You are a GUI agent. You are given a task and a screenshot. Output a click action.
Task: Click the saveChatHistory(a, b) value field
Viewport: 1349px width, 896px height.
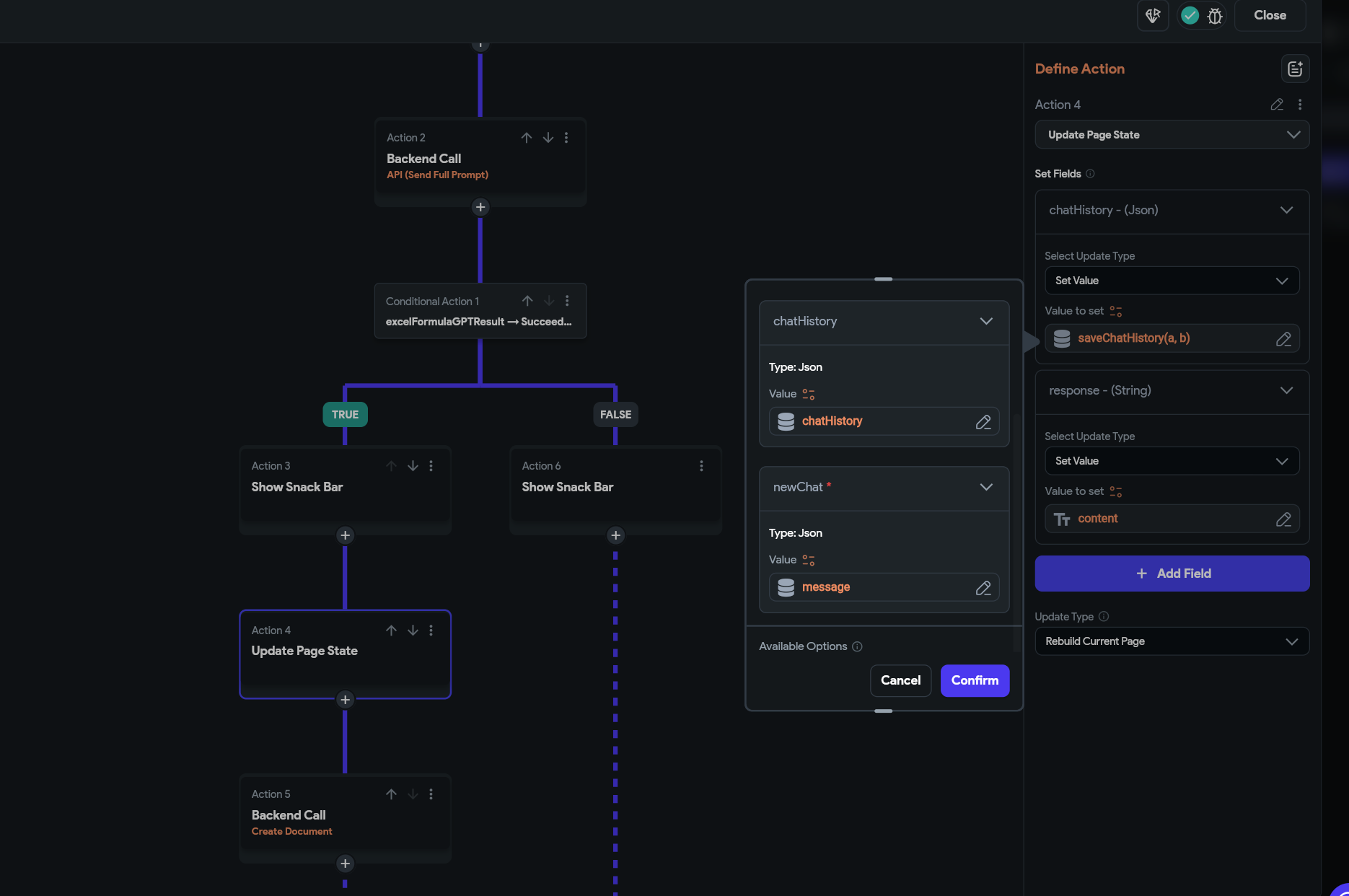tap(1172, 338)
